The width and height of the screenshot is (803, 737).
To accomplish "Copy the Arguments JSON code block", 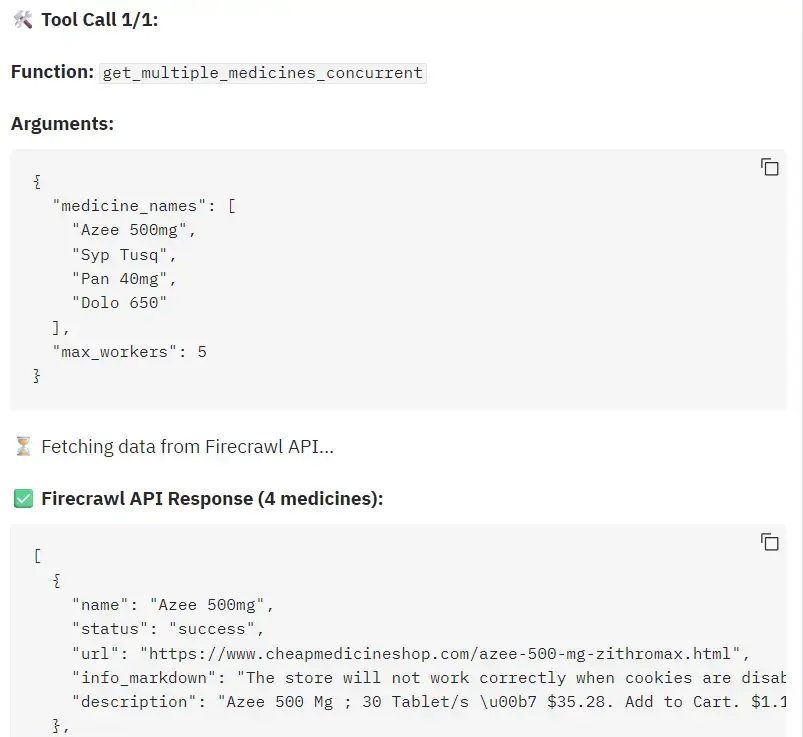I will pyautogui.click(x=769, y=167).
